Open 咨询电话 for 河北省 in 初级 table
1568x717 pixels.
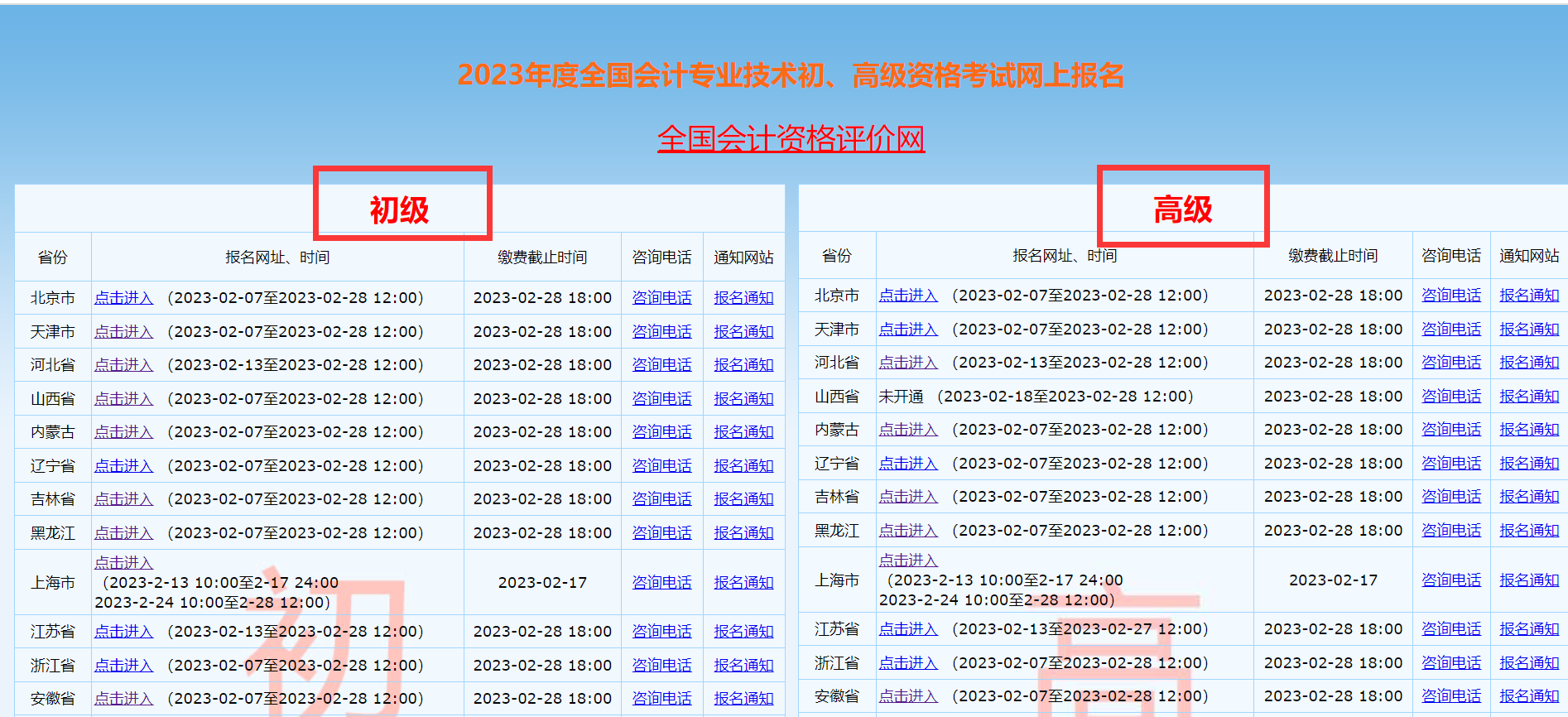(661, 365)
